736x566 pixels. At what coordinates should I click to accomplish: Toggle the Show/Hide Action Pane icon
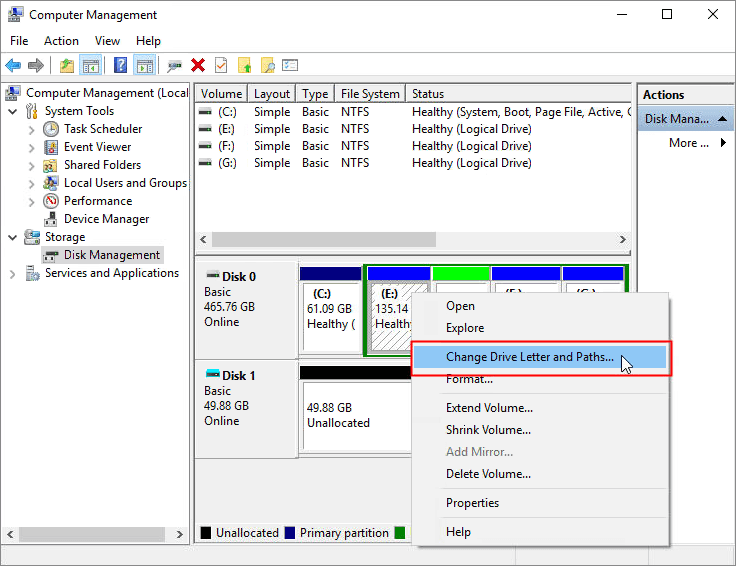click(145, 65)
